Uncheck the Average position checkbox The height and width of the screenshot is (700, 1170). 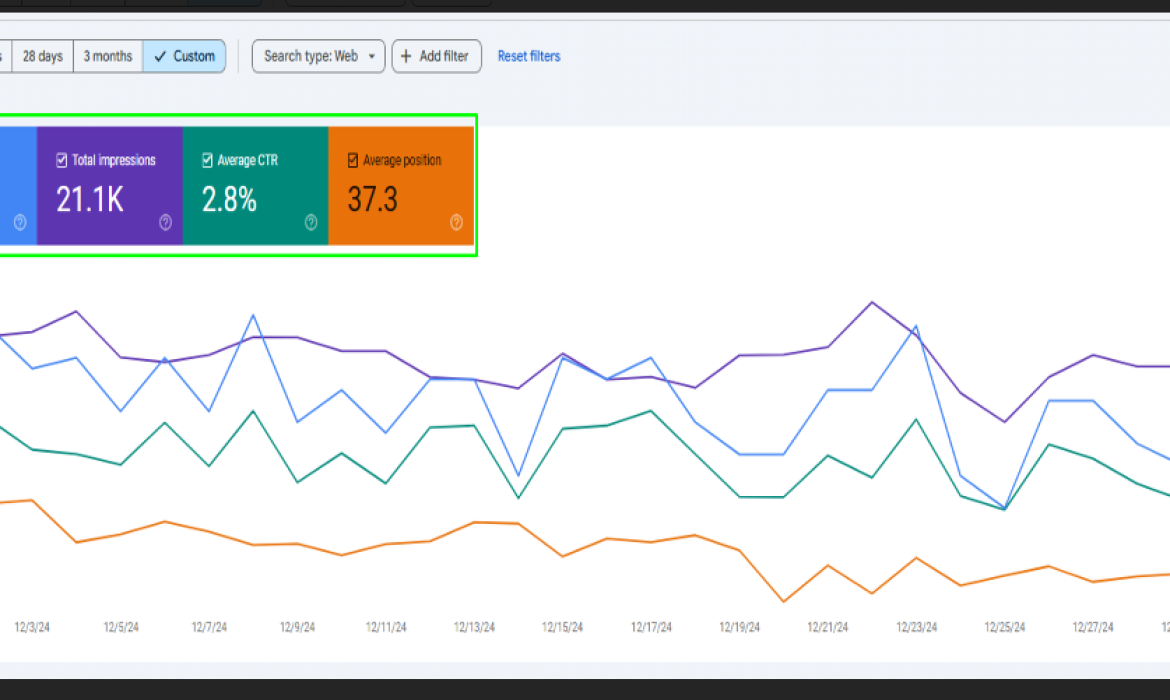(353, 159)
